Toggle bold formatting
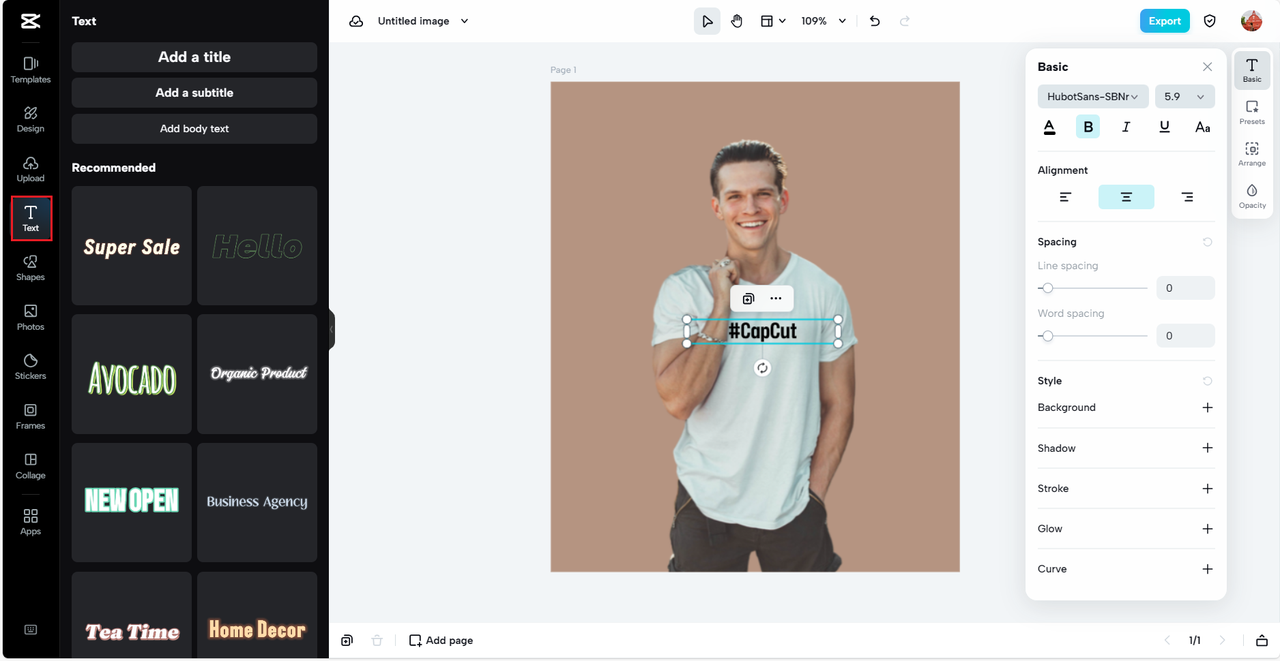This screenshot has height=661, width=1280. tap(1088, 127)
